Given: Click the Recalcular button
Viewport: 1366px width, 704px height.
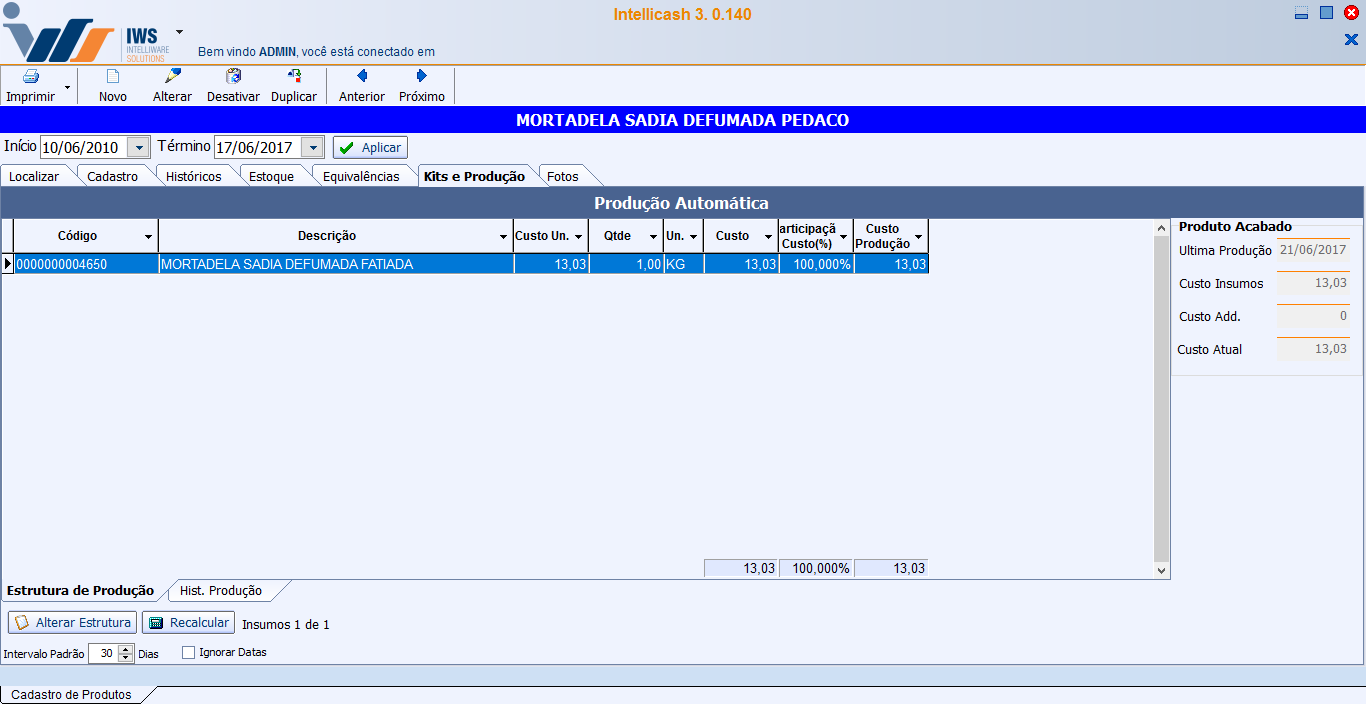Looking at the screenshot, I should [189, 623].
